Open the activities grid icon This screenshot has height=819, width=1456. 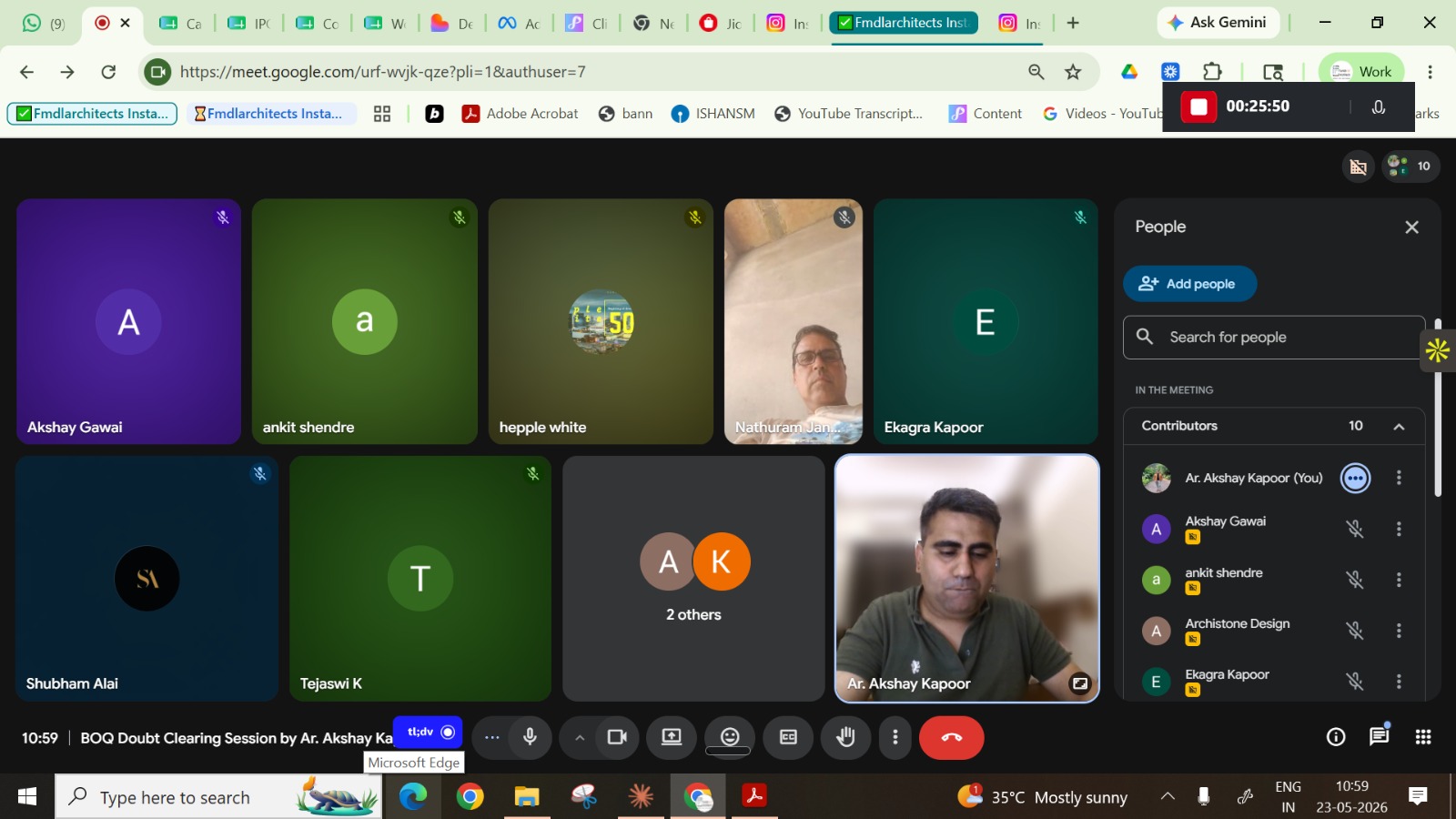coord(1423,737)
